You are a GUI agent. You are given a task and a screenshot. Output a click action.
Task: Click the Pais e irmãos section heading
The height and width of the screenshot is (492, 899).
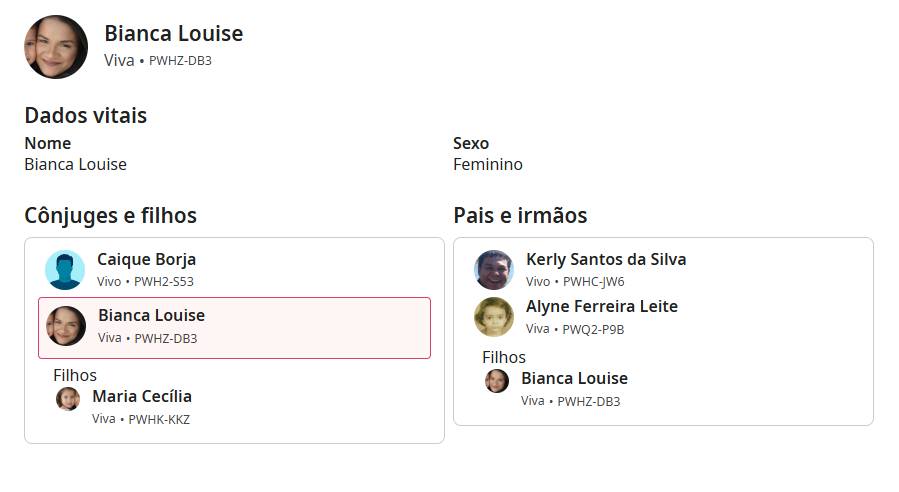[x=520, y=215]
